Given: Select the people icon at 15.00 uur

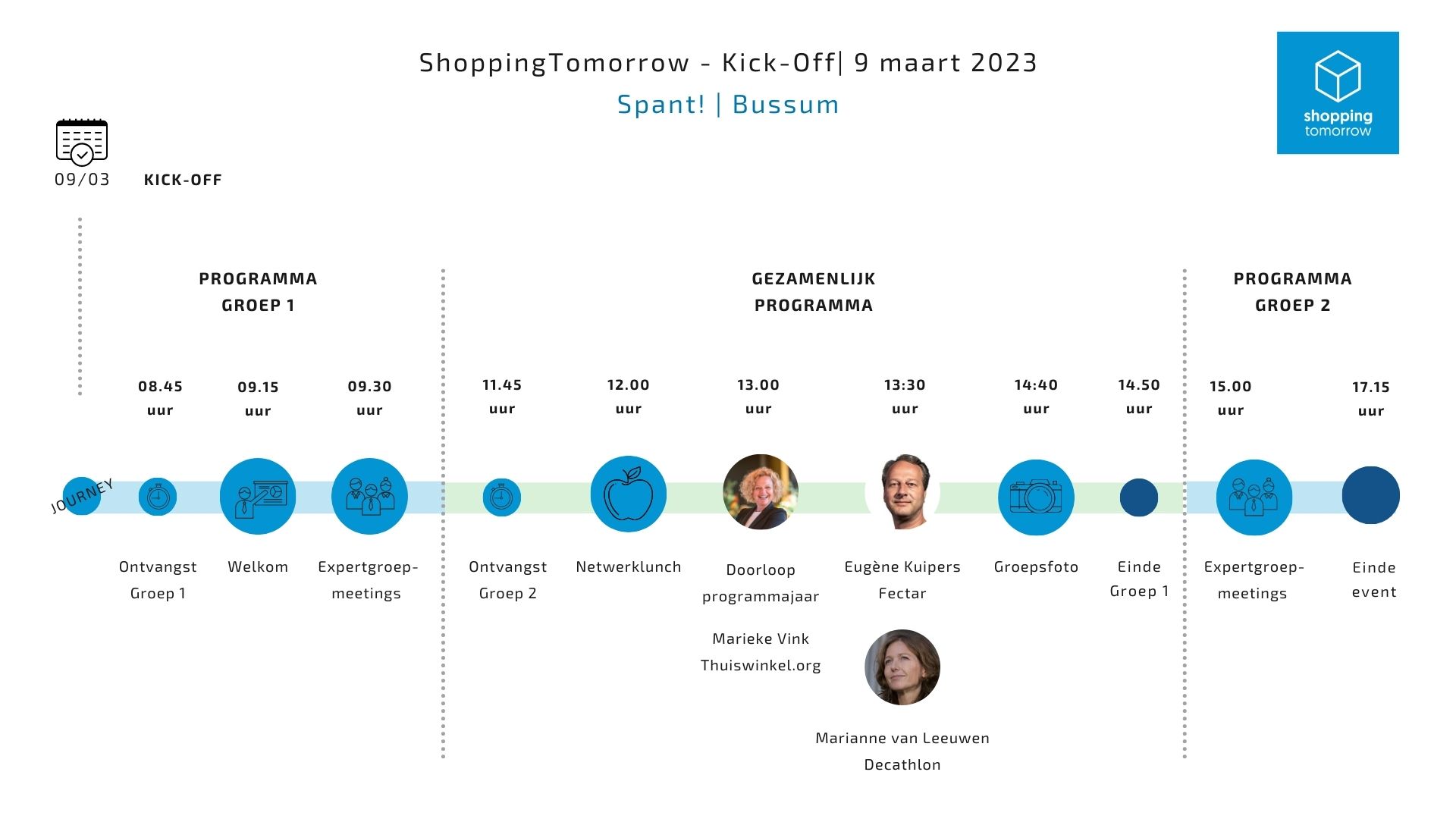Looking at the screenshot, I should point(1254,497).
